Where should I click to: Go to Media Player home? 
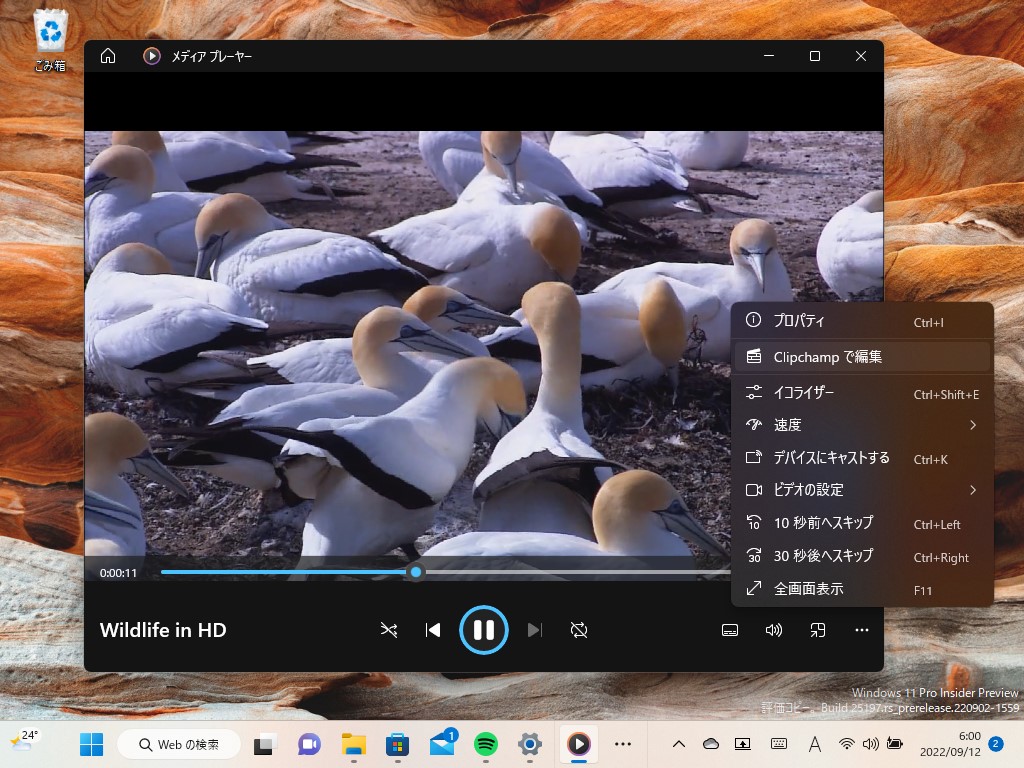tap(108, 56)
